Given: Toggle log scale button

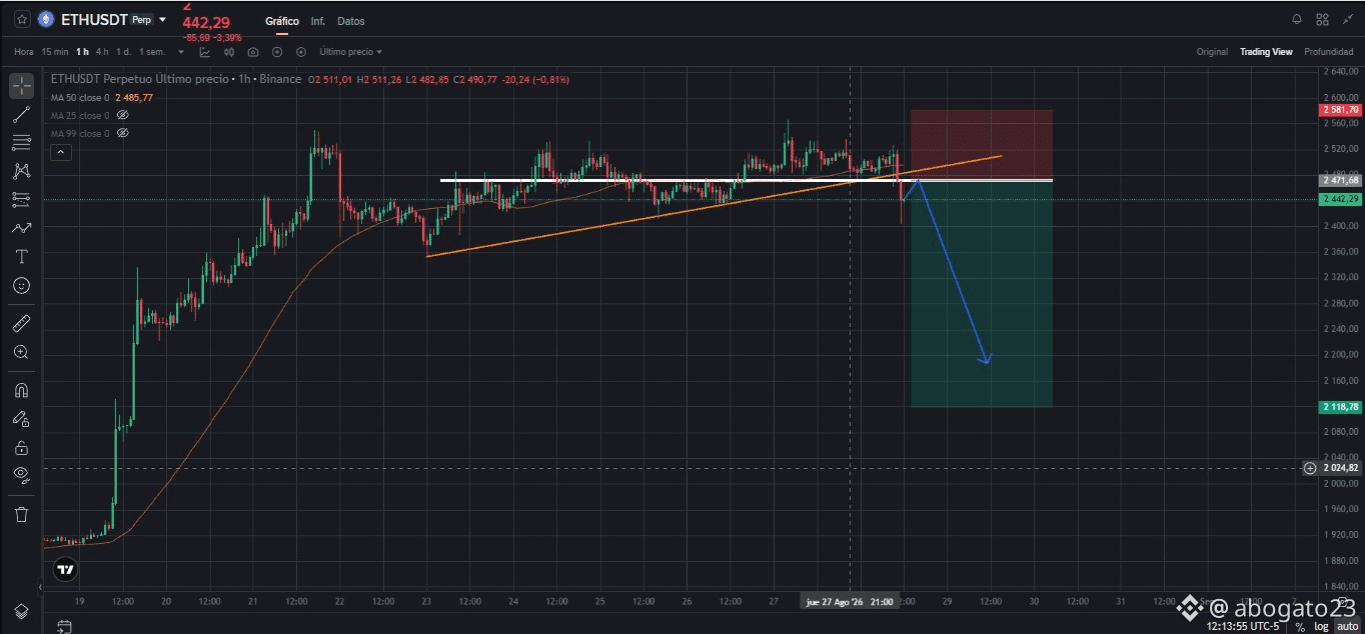Looking at the screenshot, I should pyautogui.click(x=1321, y=627).
